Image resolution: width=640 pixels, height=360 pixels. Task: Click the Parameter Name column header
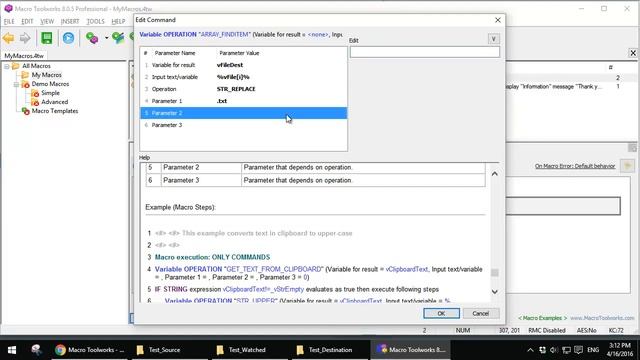(x=175, y=53)
